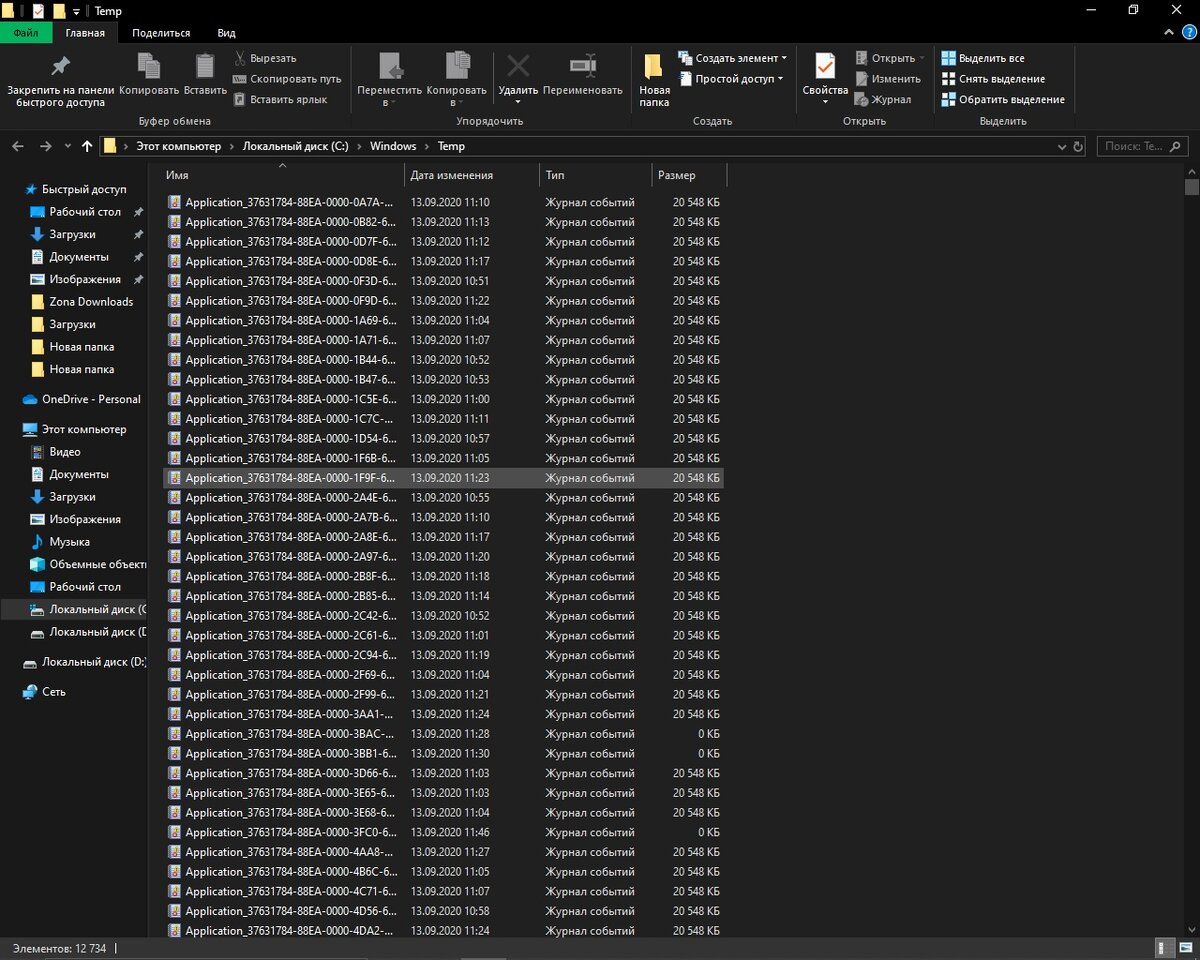Select Вырезать (cut) command

(x=265, y=58)
